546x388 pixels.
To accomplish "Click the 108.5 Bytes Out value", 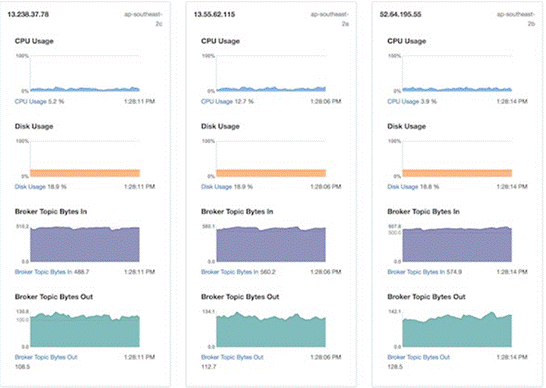I will pos(22,366).
